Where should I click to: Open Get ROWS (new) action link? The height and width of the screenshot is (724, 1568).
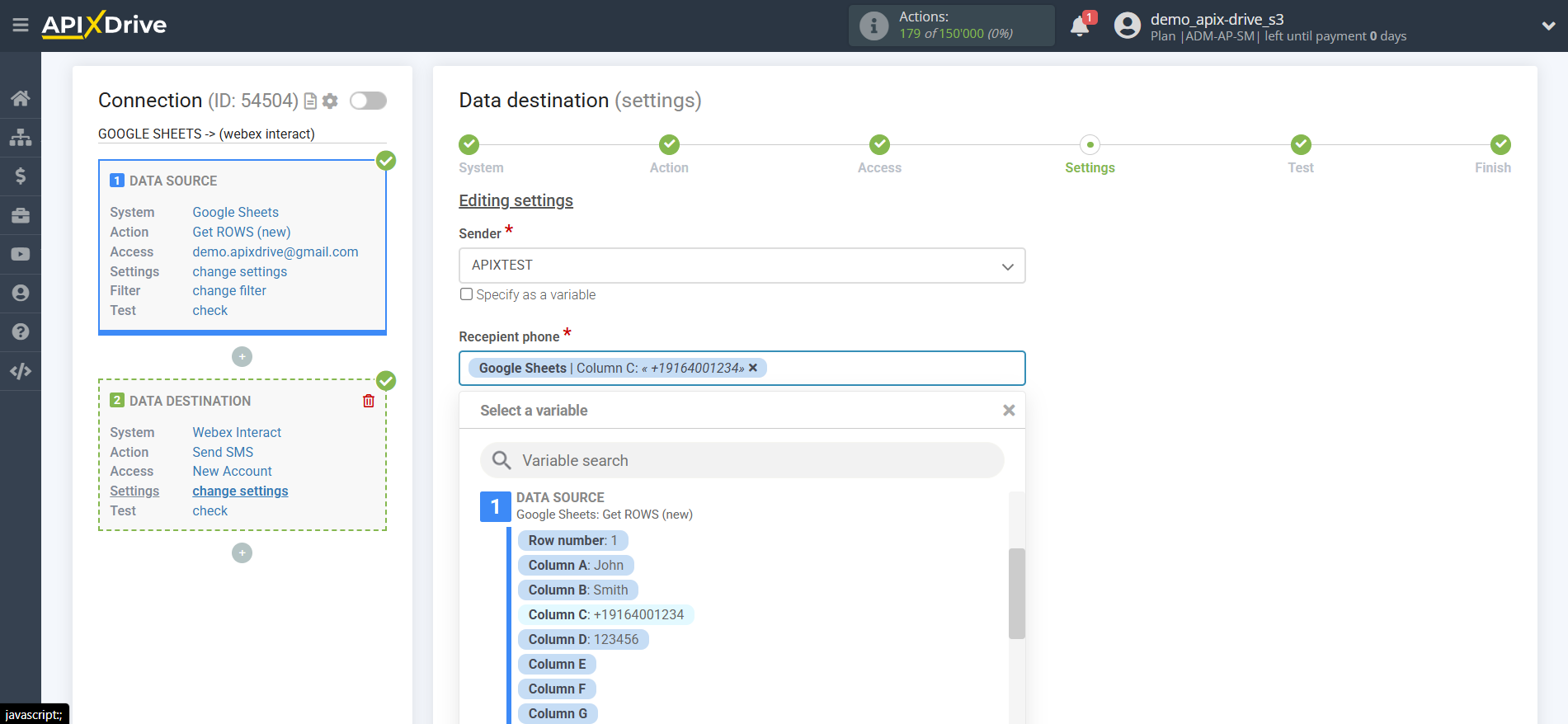tap(242, 232)
